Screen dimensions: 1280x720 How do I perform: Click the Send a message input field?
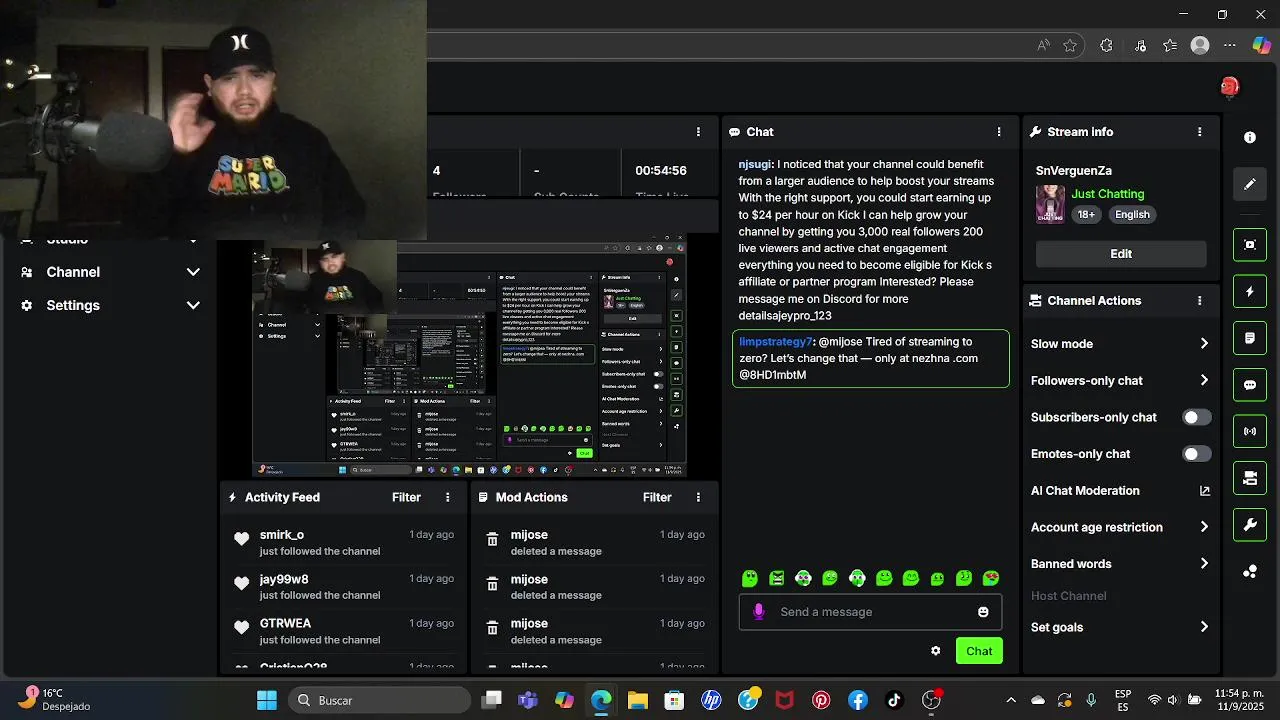point(870,612)
